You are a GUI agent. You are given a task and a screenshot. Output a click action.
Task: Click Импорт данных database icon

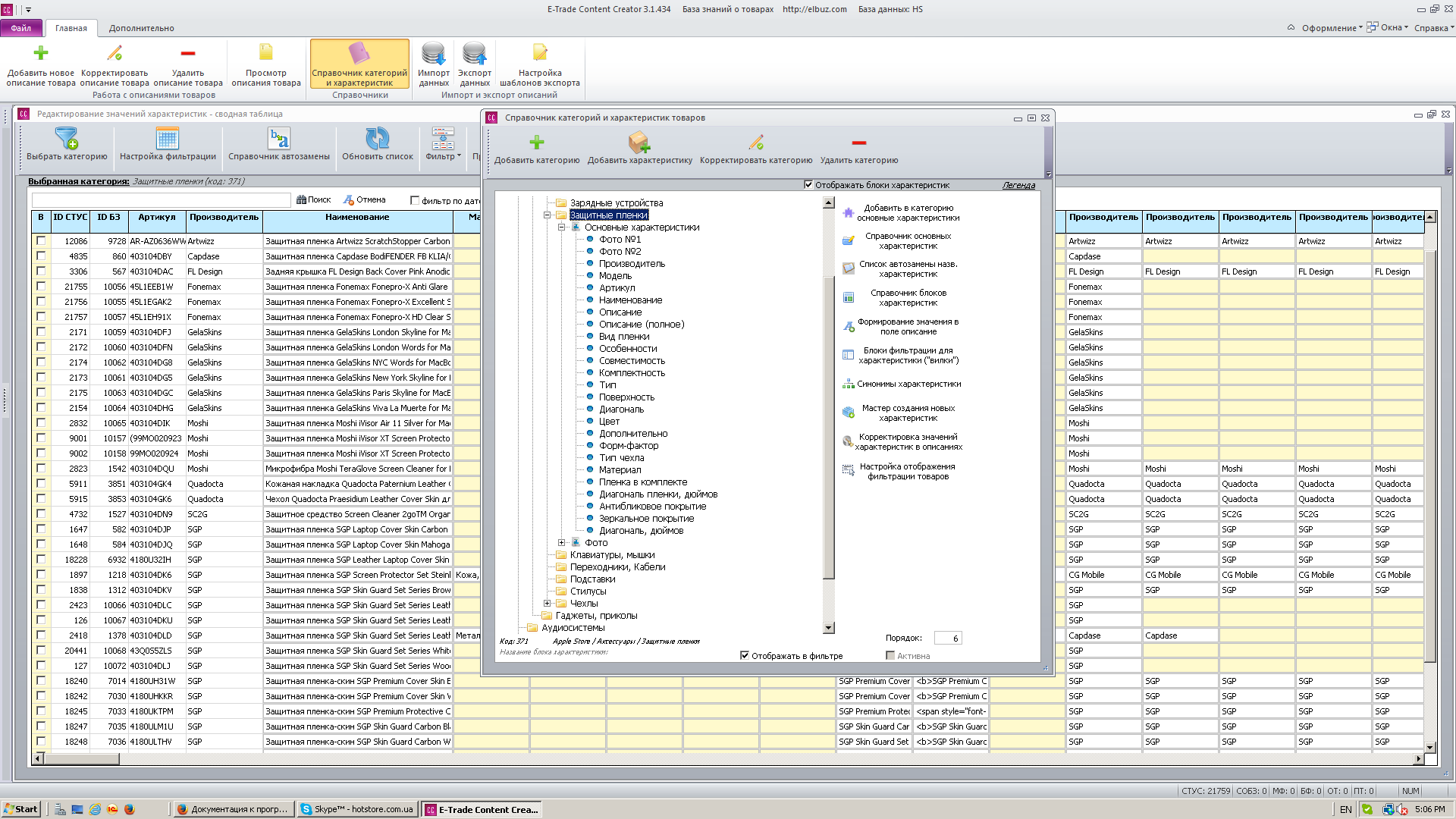pyautogui.click(x=434, y=54)
